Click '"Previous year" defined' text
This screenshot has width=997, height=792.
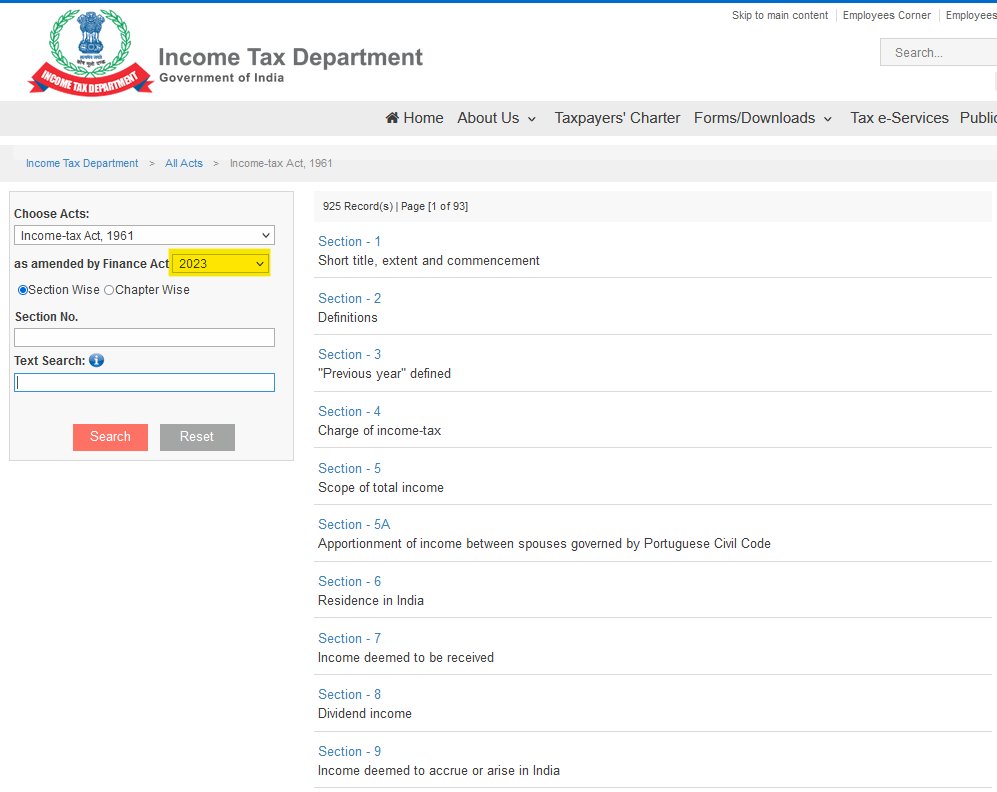point(384,374)
